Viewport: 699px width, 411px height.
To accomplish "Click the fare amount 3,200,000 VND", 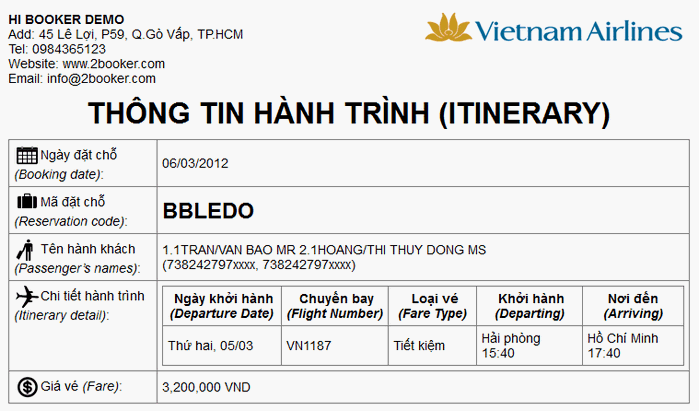I will coord(206,387).
